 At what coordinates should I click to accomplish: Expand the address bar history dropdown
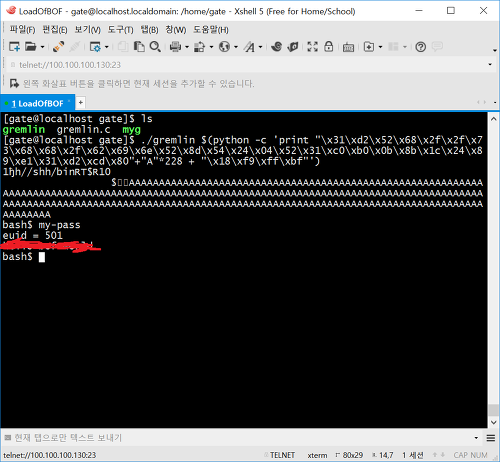(490, 65)
